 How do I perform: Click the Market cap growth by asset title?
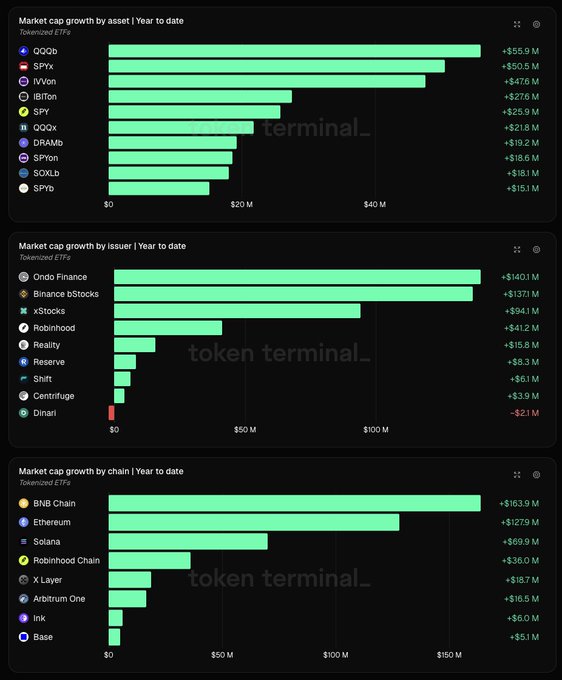click(101, 21)
